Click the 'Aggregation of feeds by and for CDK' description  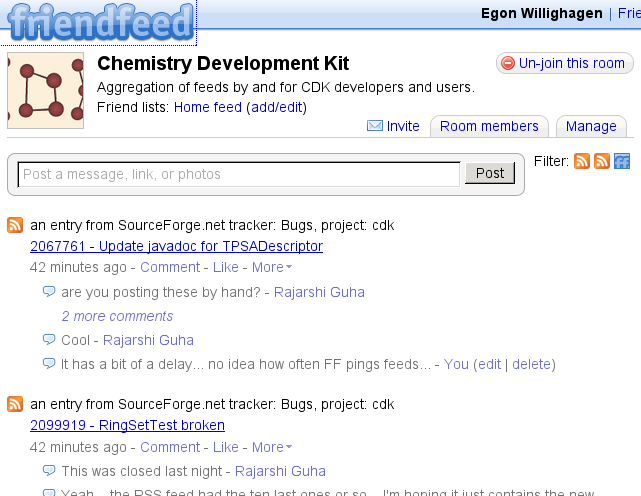(x=286, y=87)
